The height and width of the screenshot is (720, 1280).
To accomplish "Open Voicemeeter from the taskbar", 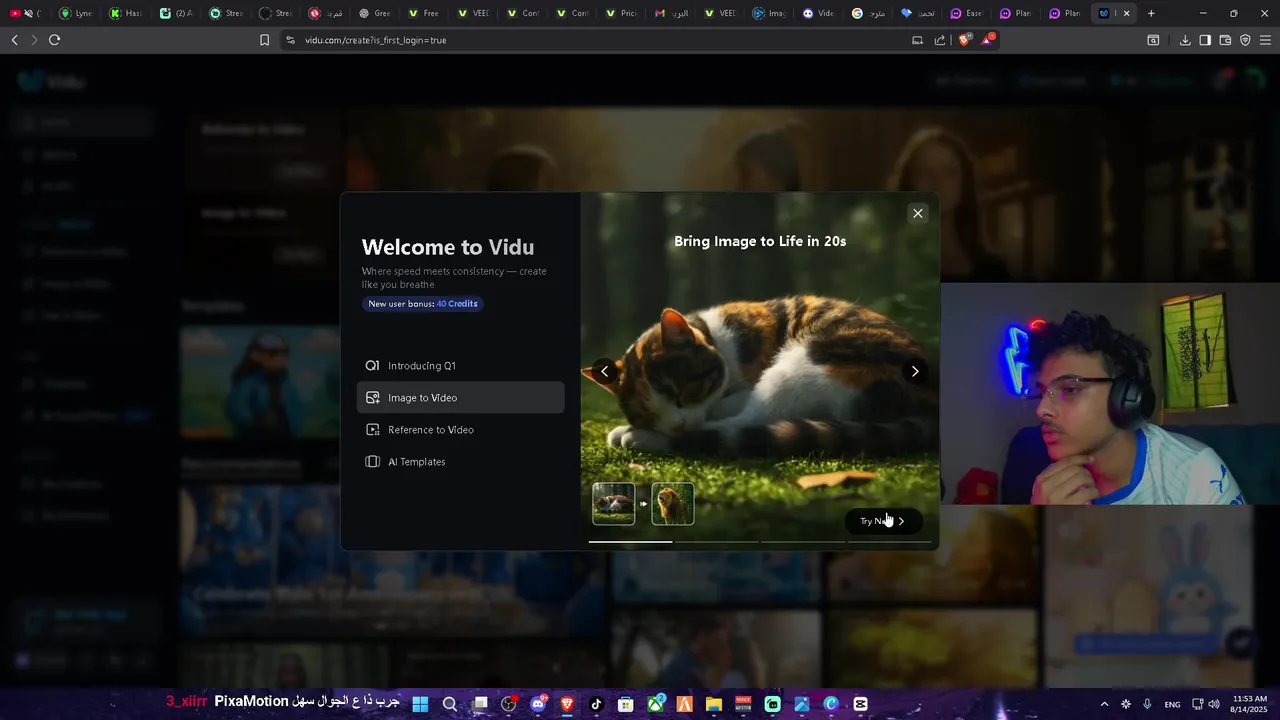I will [743, 704].
